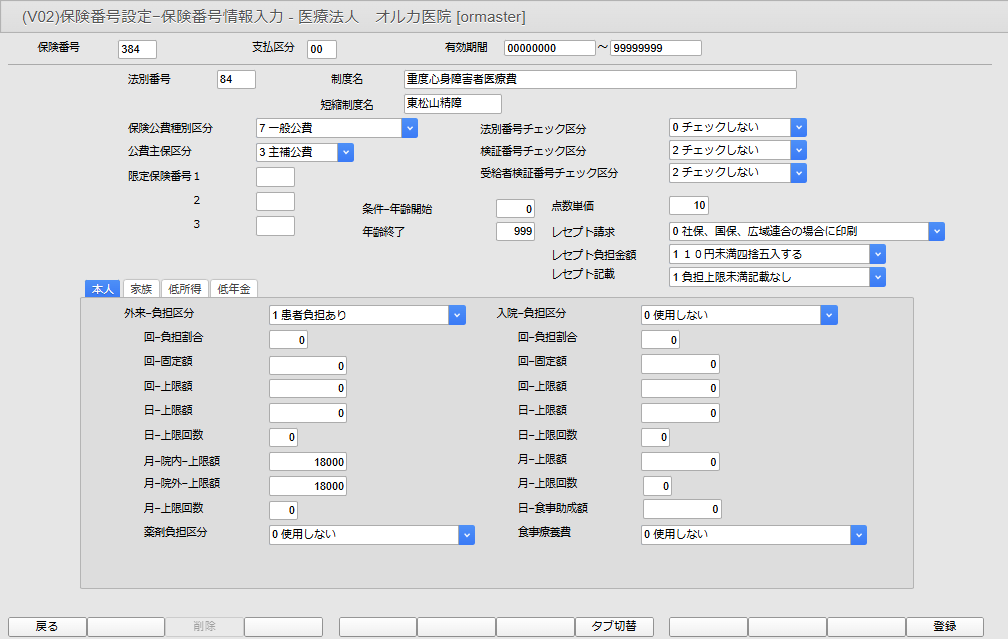Screen dimensions: 1008x639
Task: Expand the 検証番号チェック区分 dropdown
Action: pos(798,150)
